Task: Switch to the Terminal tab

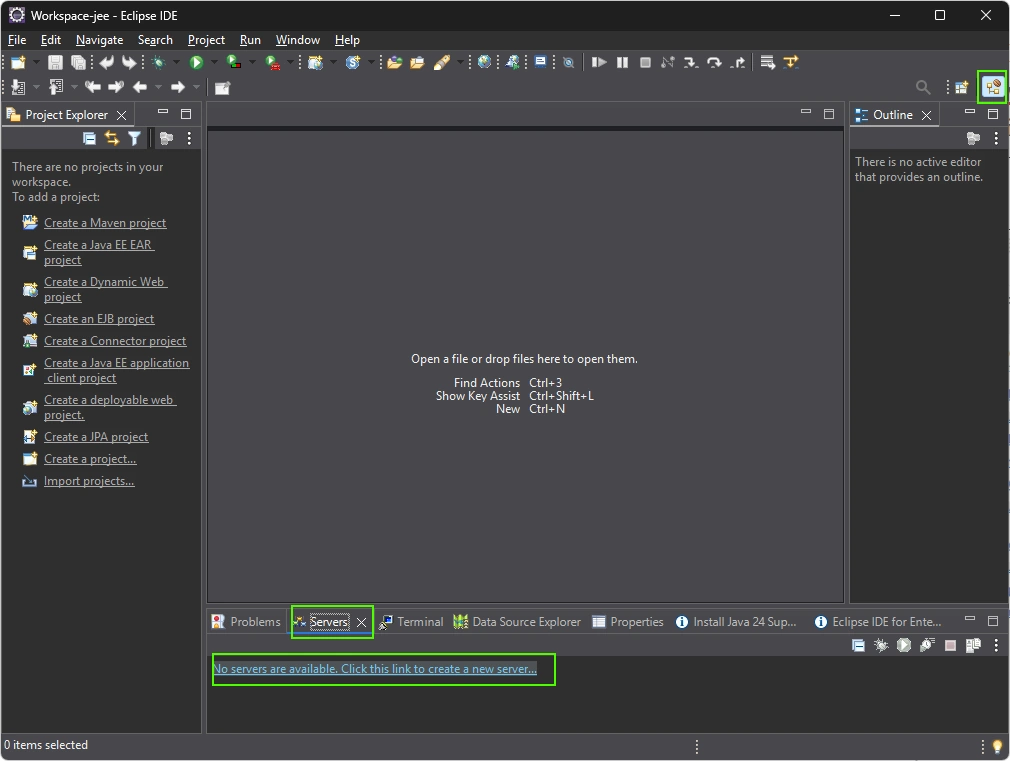Action: click(412, 622)
